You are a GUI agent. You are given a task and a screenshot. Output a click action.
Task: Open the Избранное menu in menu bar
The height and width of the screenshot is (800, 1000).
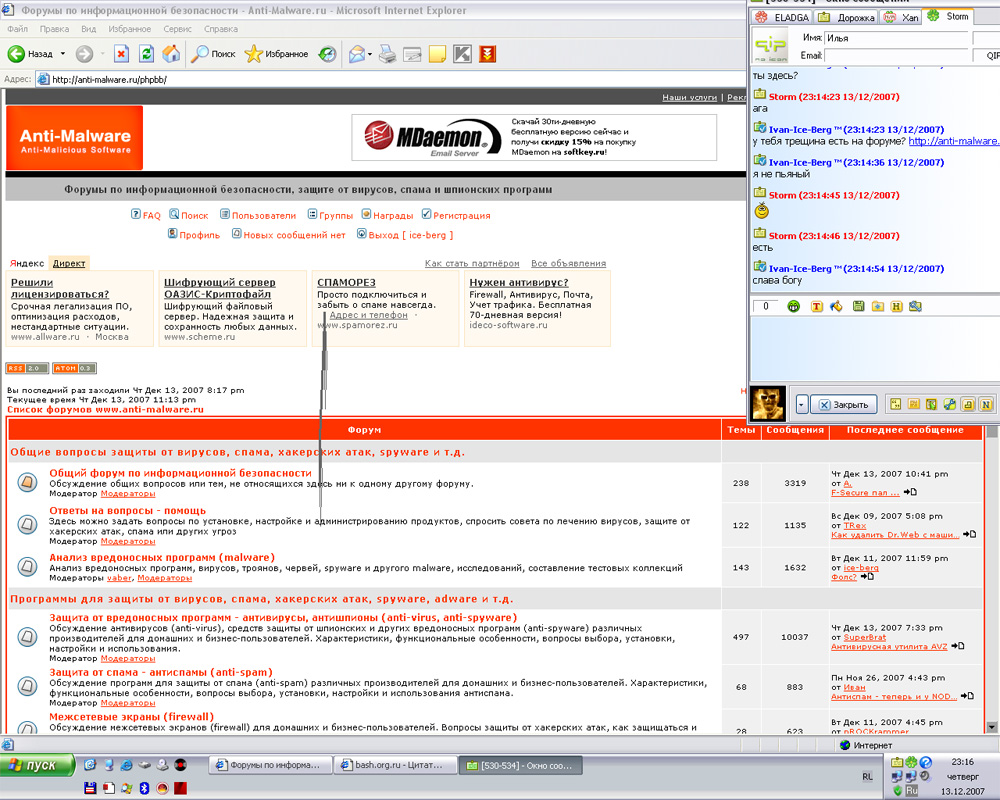pyautogui.click(x=130, y=30)
